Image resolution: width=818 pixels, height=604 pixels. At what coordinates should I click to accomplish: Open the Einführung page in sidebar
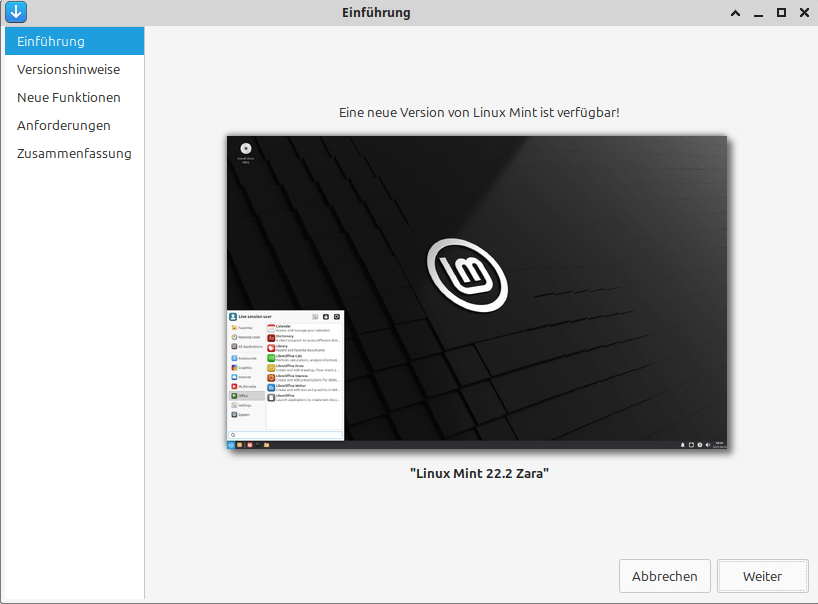tap(74, 41)
